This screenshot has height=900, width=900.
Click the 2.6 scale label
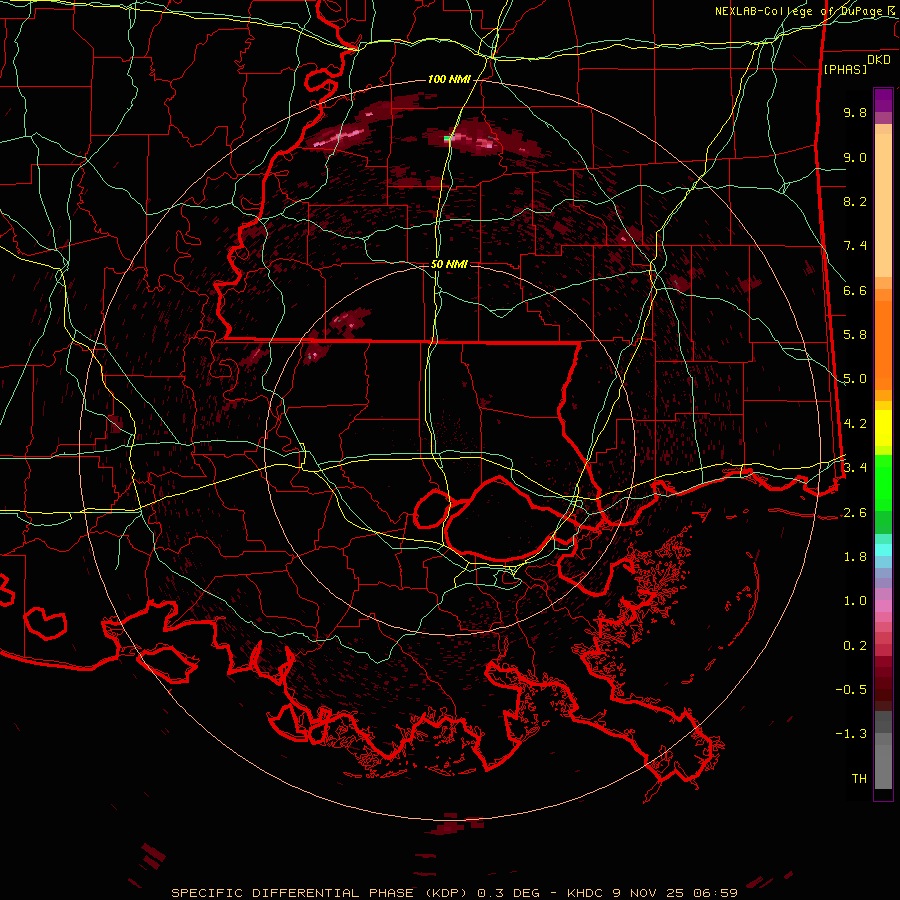[x=855, y=513]
